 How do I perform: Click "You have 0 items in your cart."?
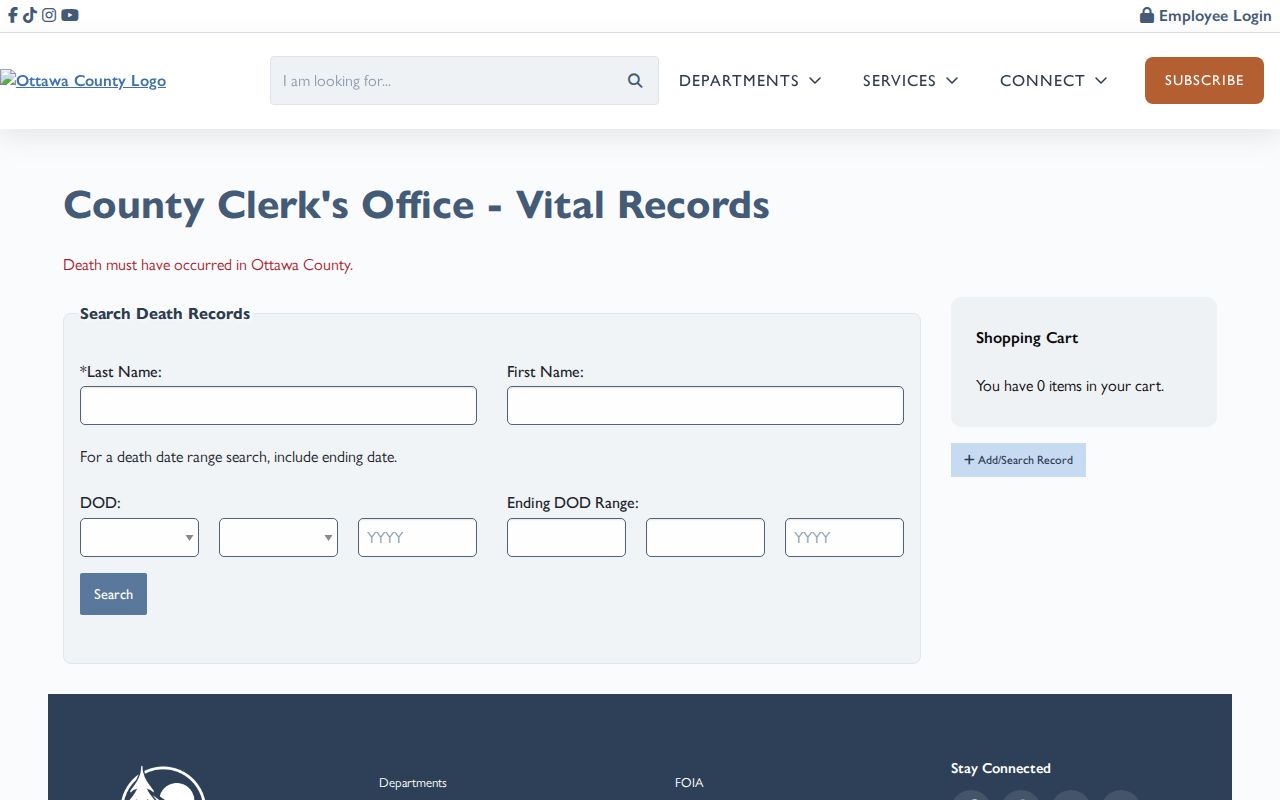[1070, 386]
